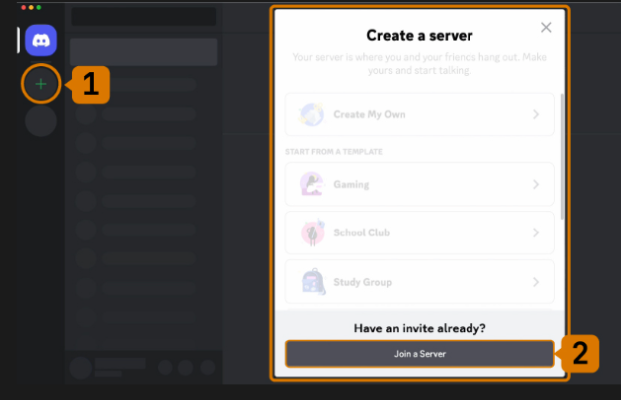The image size is (621, 400).
Task: Expand chevron on Create My Own row
Action: 536,114
